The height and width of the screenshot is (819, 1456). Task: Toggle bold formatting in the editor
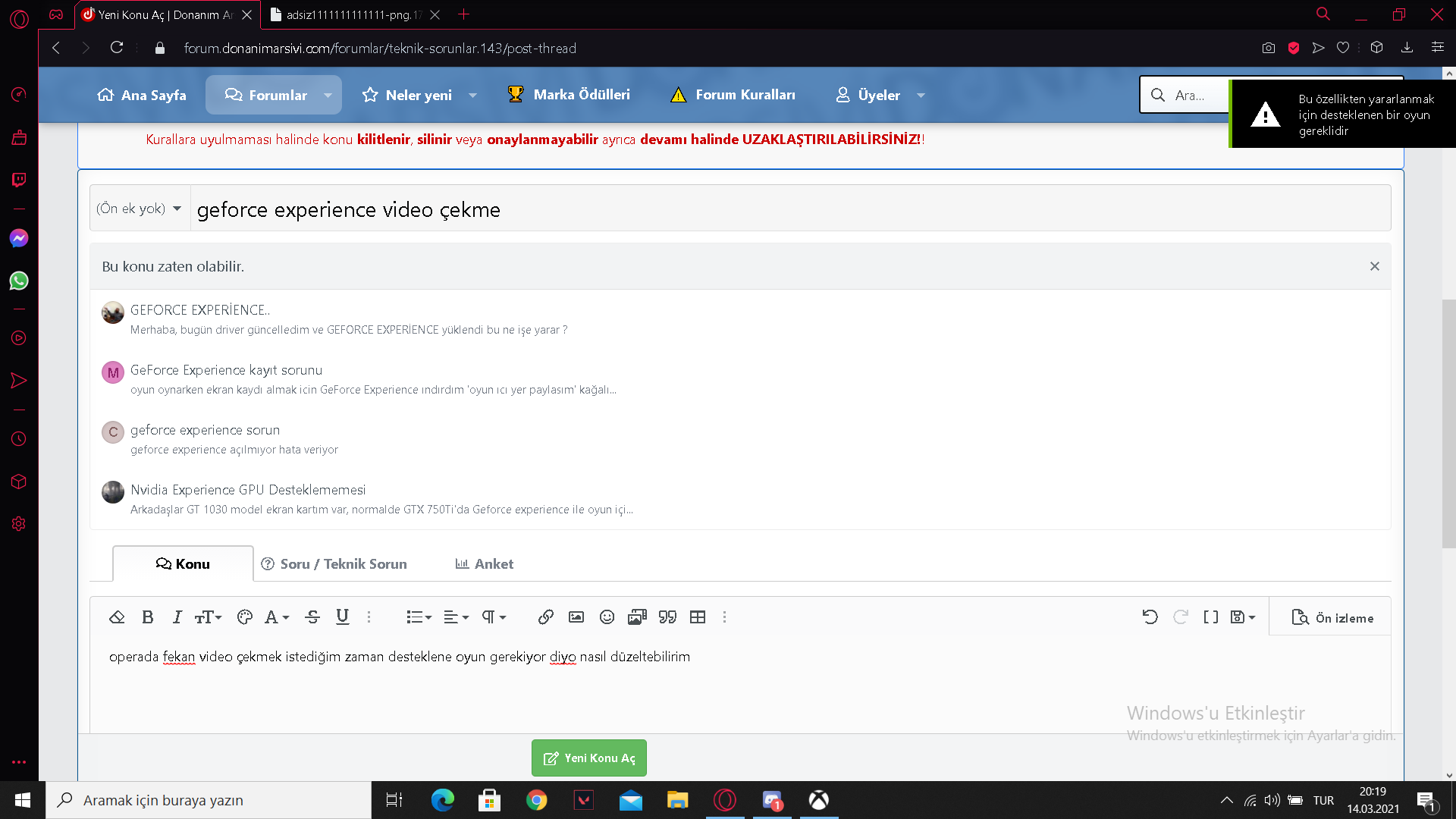(148, 617)
